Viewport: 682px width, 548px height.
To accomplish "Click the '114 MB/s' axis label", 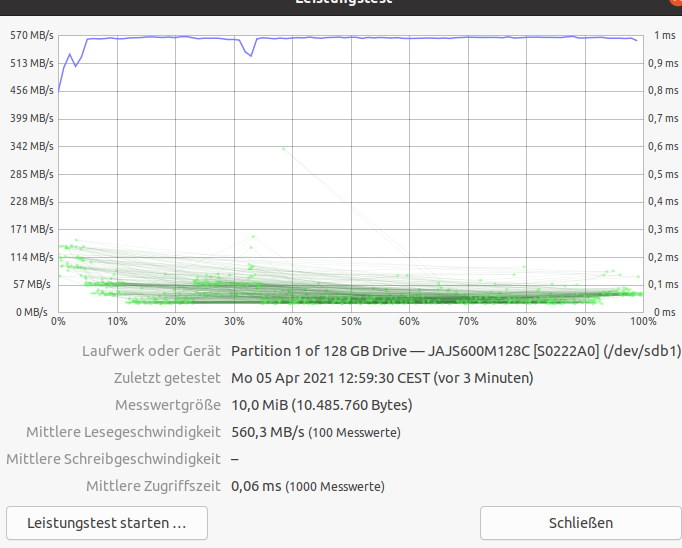I will (32, 257).
